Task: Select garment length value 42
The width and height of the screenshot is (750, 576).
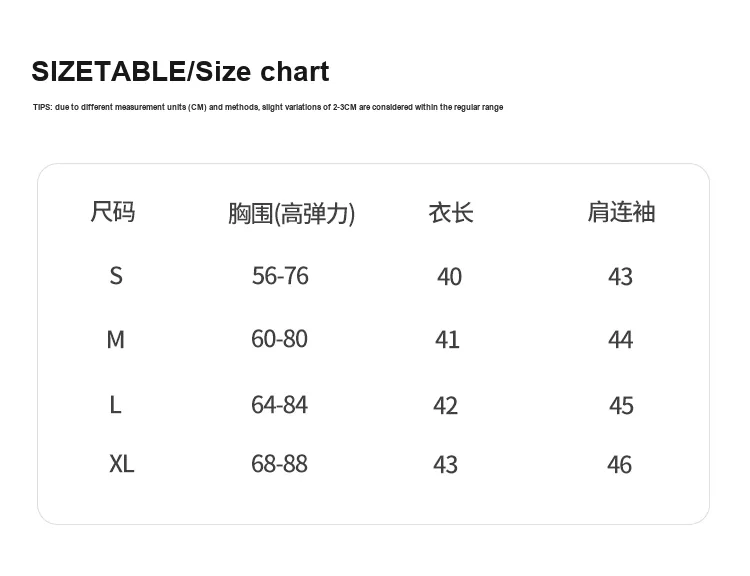Action: pos(445,406)
